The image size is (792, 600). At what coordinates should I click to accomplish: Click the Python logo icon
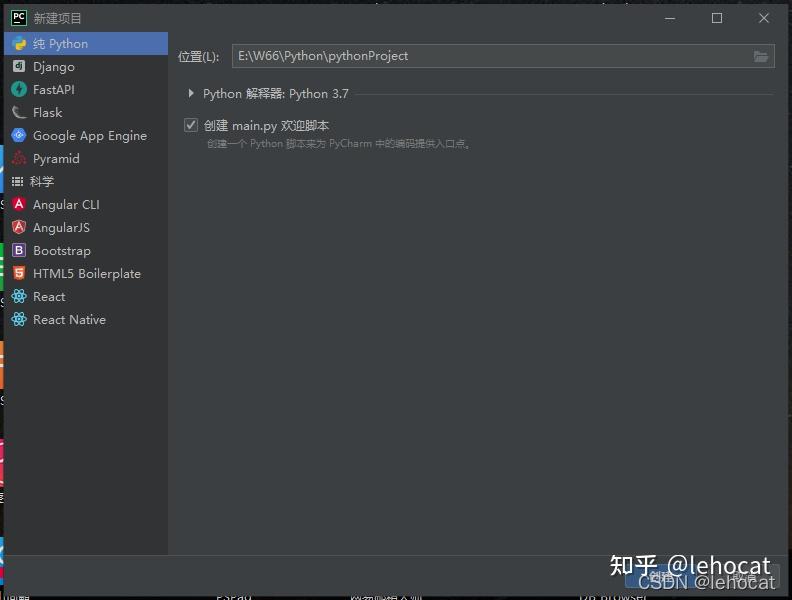pos(19,43)
